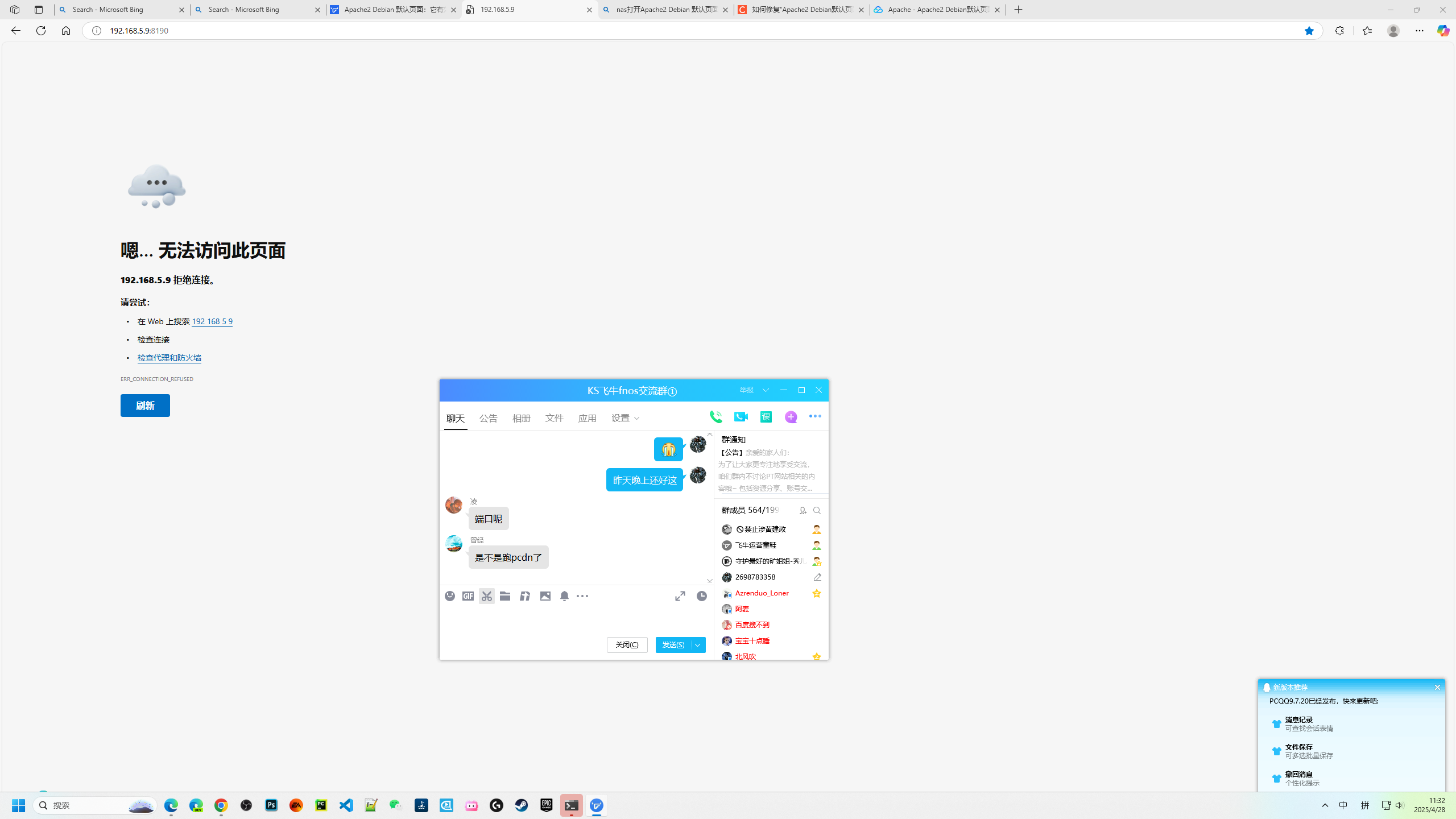Open the Windows Start menu
Screen dimensions: 1456x819
(18, 805)
